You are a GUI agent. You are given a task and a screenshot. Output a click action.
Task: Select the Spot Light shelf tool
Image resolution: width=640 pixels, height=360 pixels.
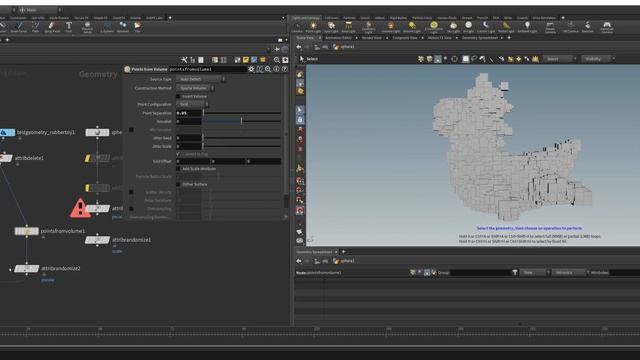point(331,27)
